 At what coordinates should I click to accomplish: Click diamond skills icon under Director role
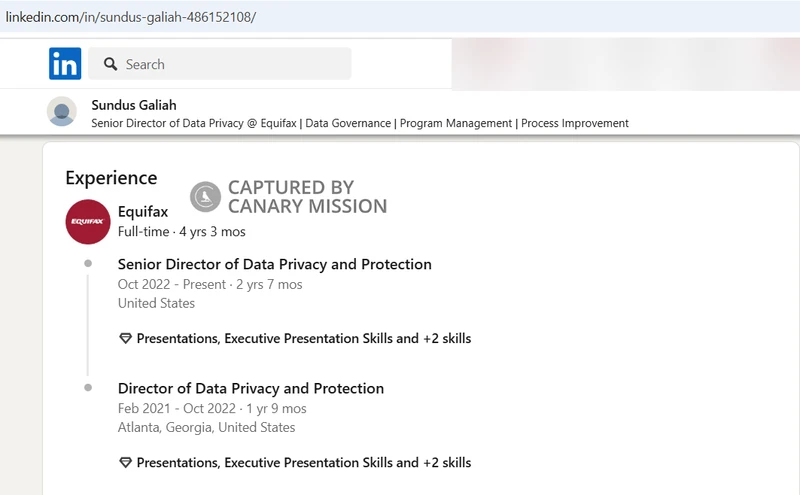point(125,463)
